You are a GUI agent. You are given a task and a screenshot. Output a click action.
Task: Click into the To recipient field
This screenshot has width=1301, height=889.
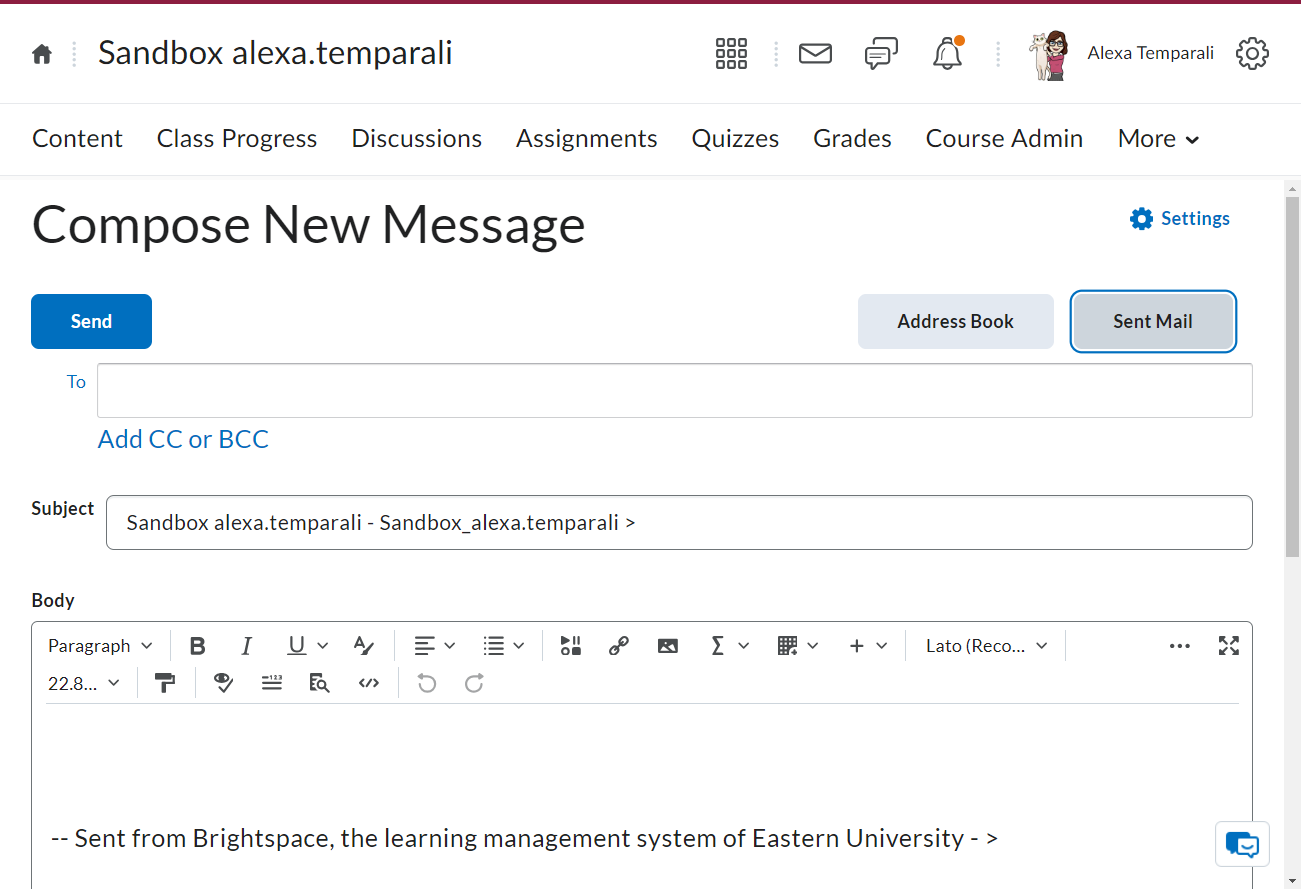pyautogui.click(x=675, y=390)
